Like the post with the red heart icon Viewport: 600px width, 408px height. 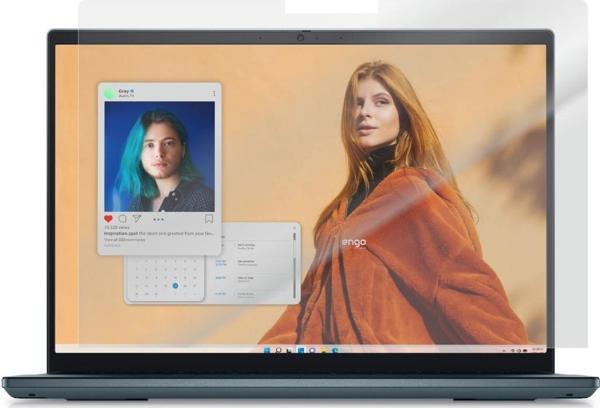click(x=108, y=219)
